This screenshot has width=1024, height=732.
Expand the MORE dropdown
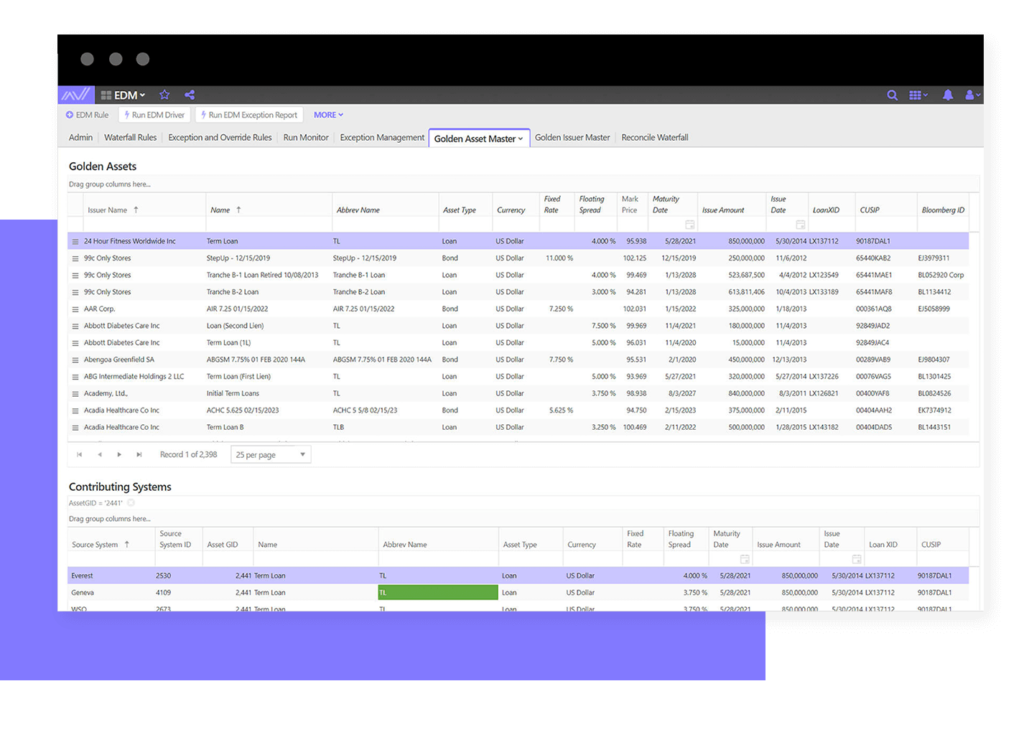[328, 115]
